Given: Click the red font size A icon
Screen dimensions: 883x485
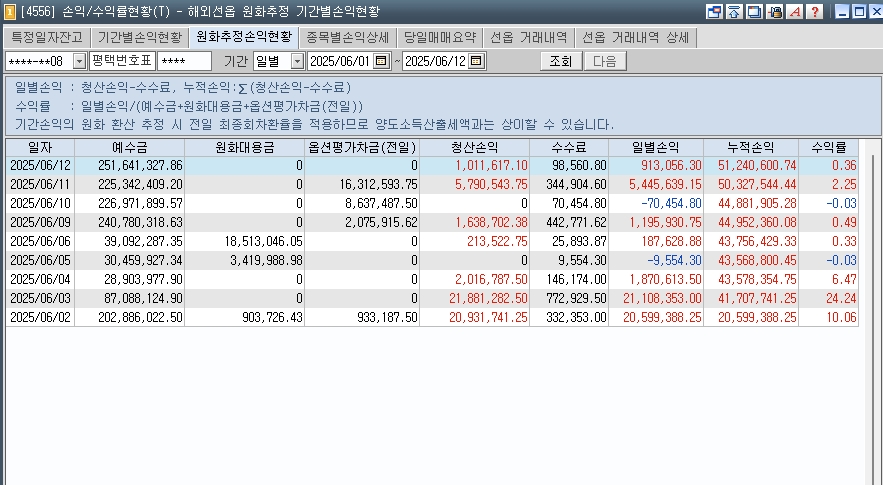Looking at the screenshot, I should (795, 11).
